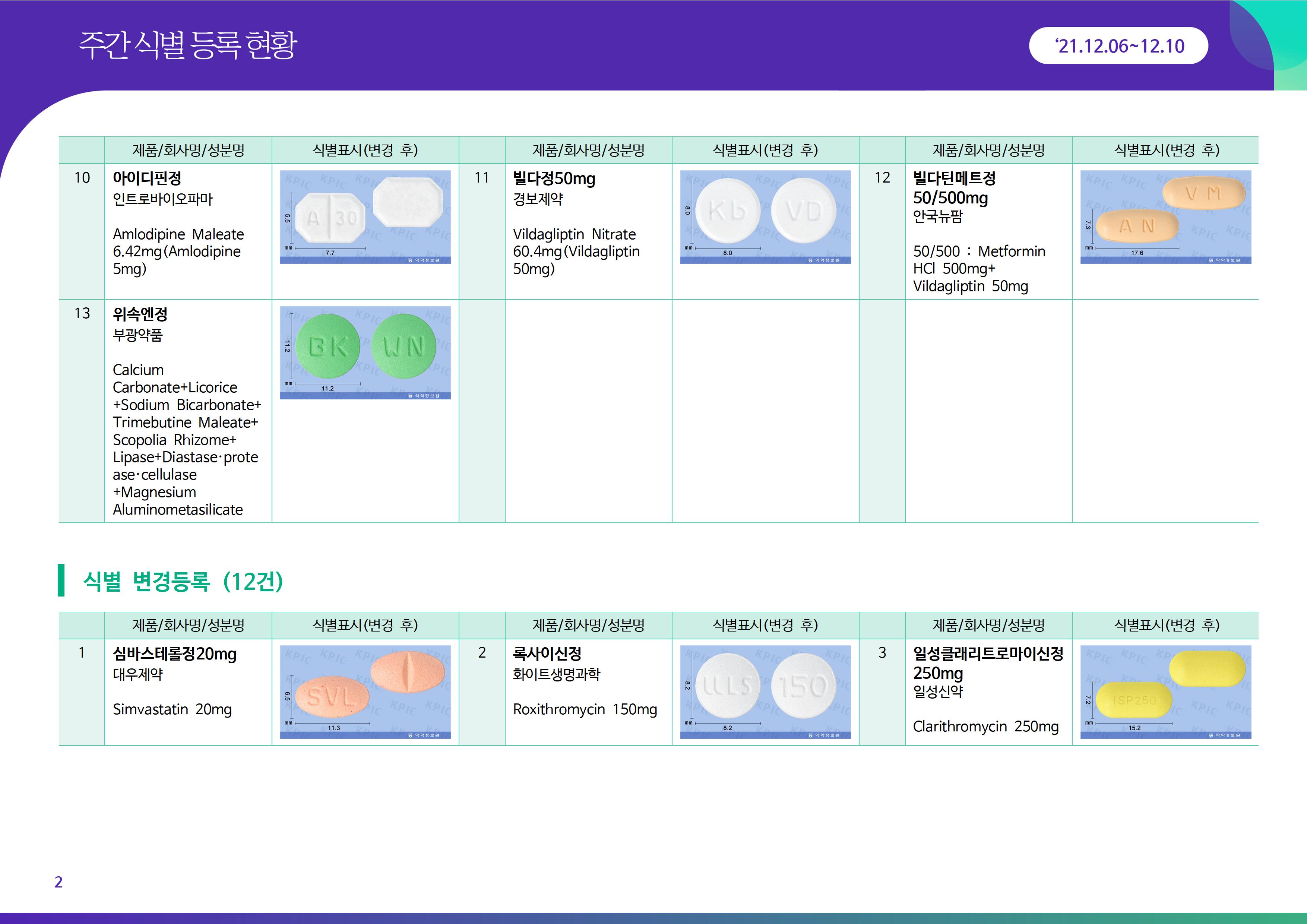Click the 주간 식별 등록 현황 page title

[x=188, y=45]
